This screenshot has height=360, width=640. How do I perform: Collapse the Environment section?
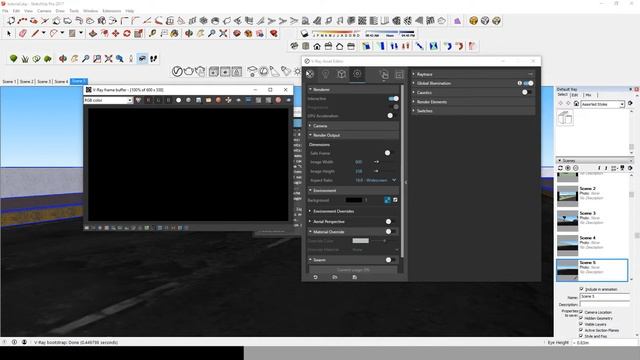click(x=353, y=190)
